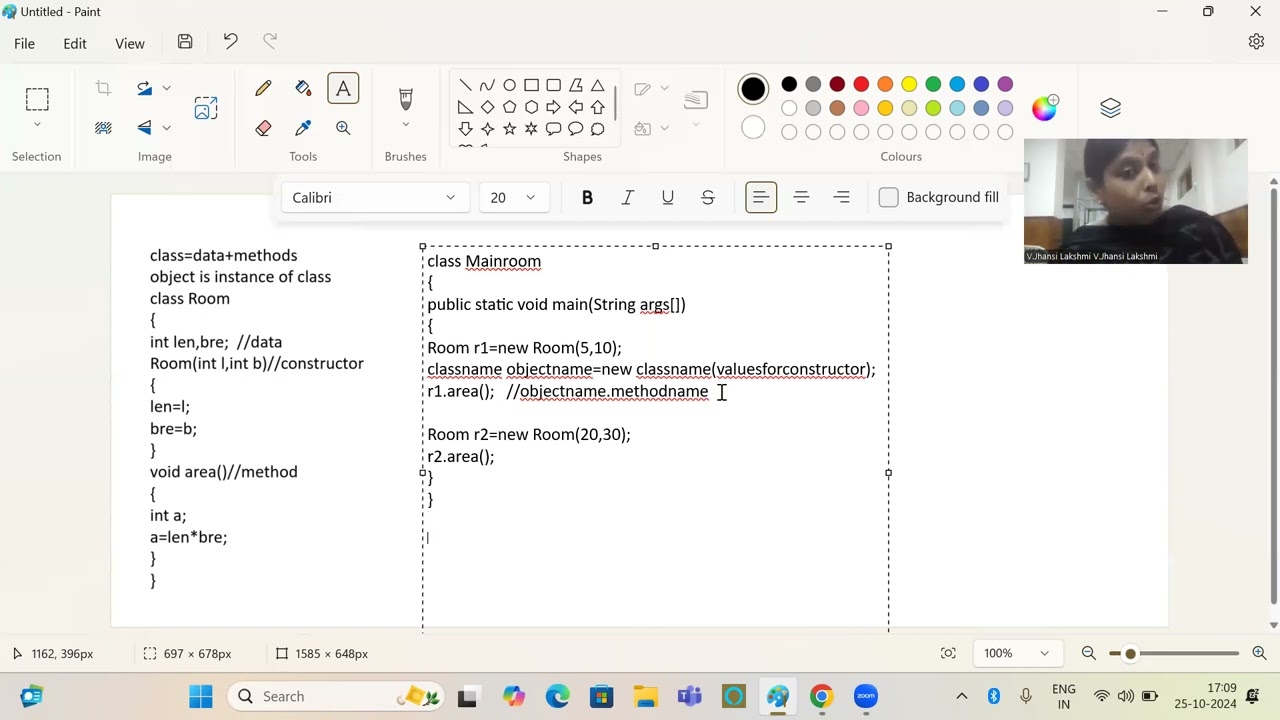Pick the diagonal line shape
This screenshot has height=720, width=1280.
click(x=465, y=85)
